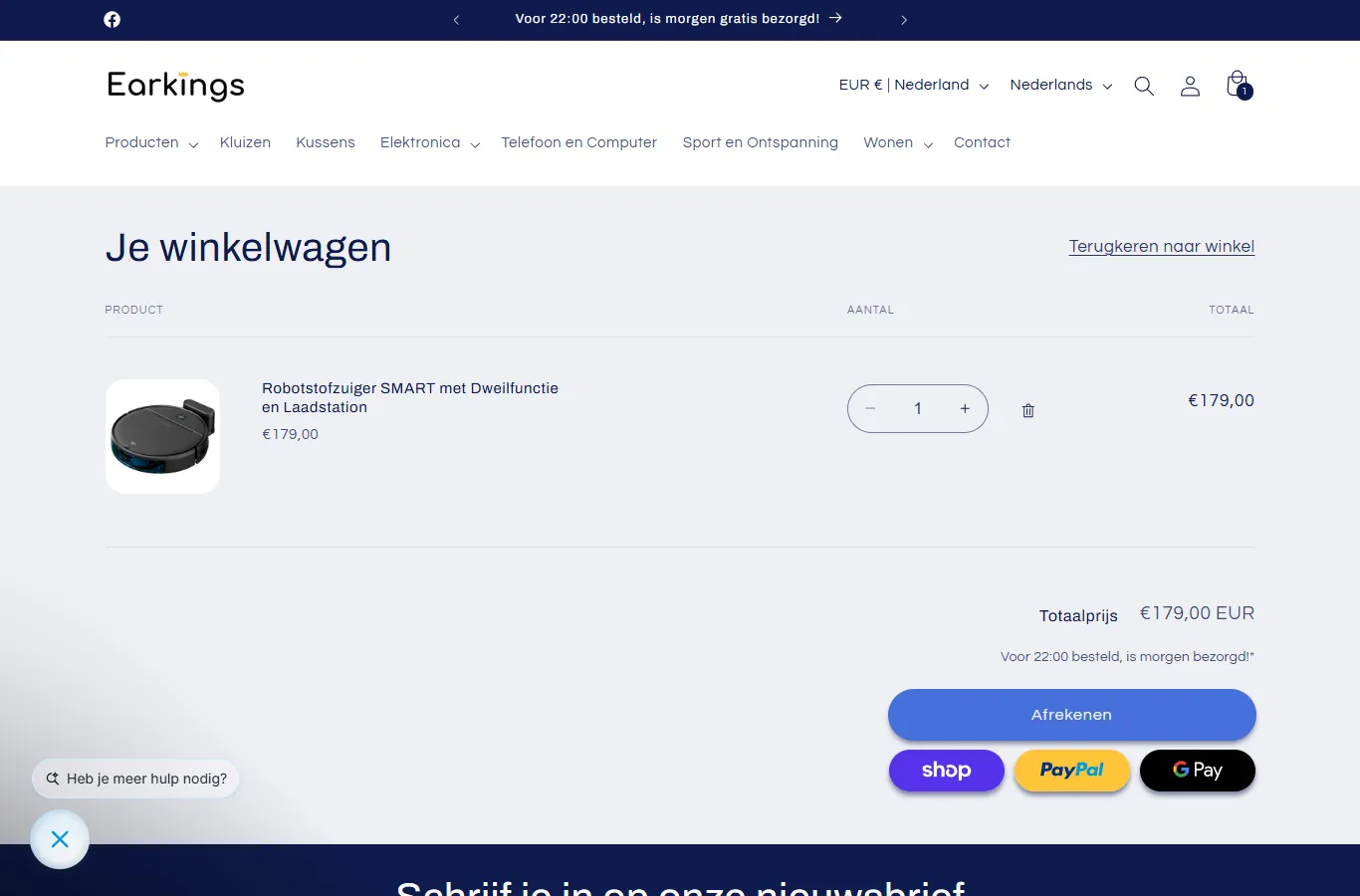Go to Sport en Ontspanning category
The height and width of the screenshot is (896, 1360).
[761, 143]
